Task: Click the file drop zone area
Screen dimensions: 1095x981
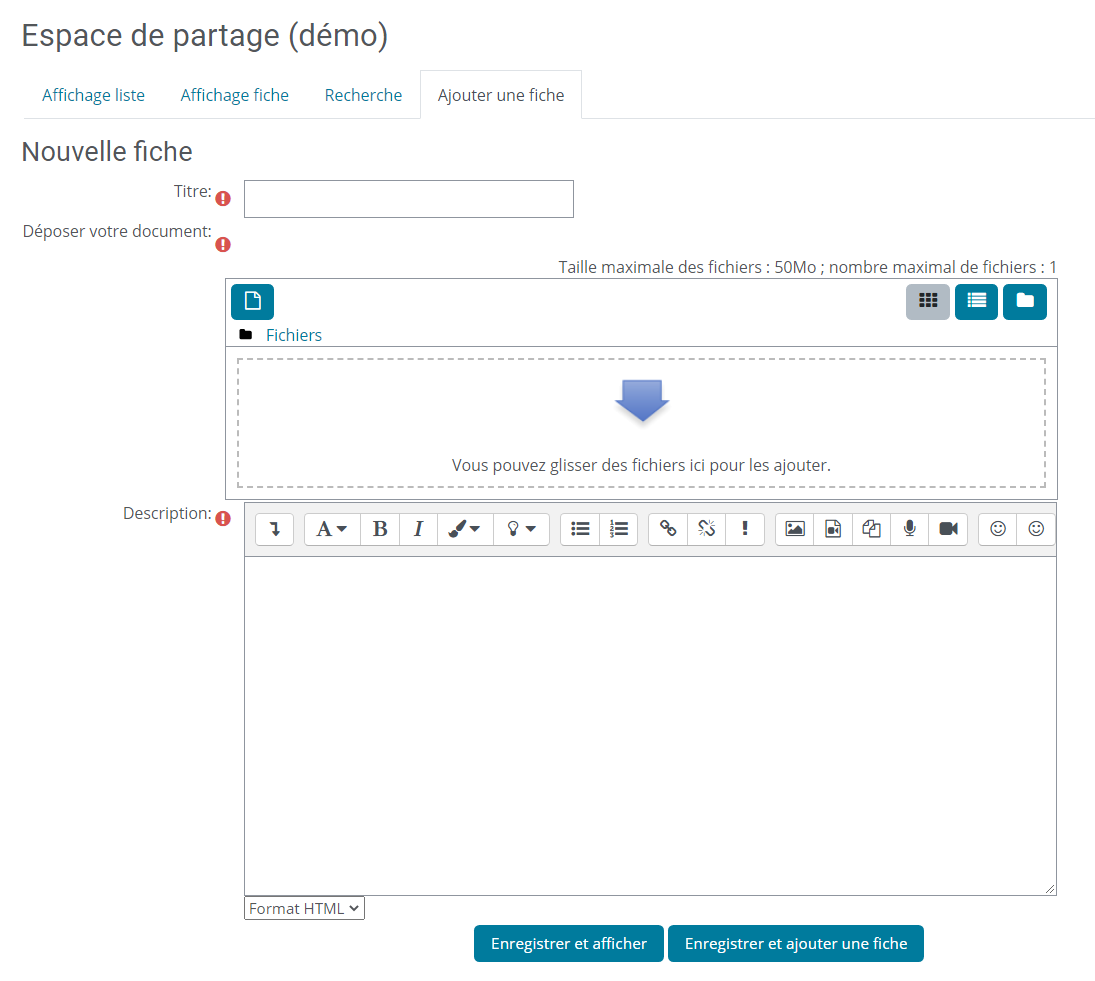Action: (641, 423)
